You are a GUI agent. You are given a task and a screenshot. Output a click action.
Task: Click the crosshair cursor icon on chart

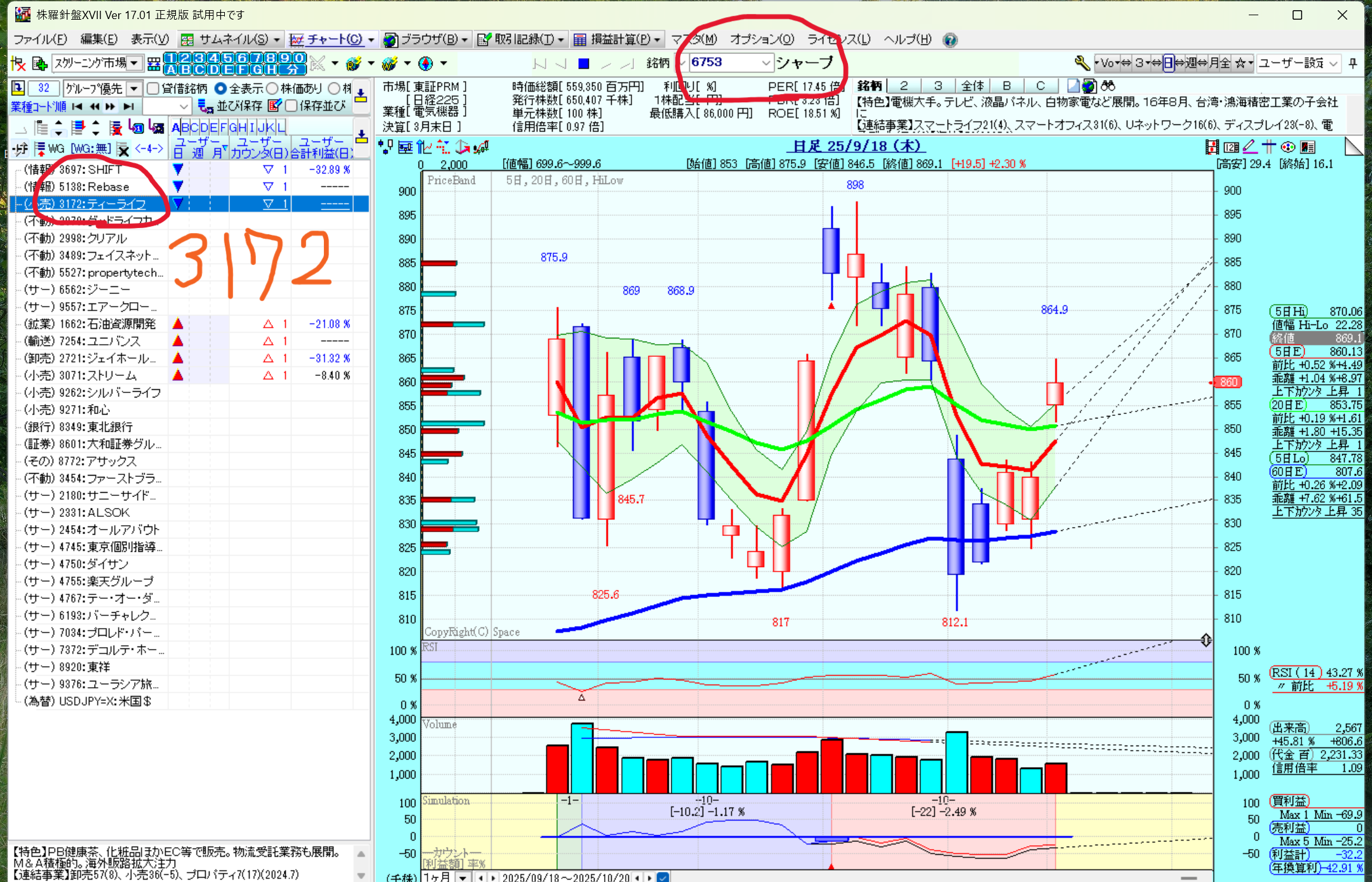(1268, 147)
